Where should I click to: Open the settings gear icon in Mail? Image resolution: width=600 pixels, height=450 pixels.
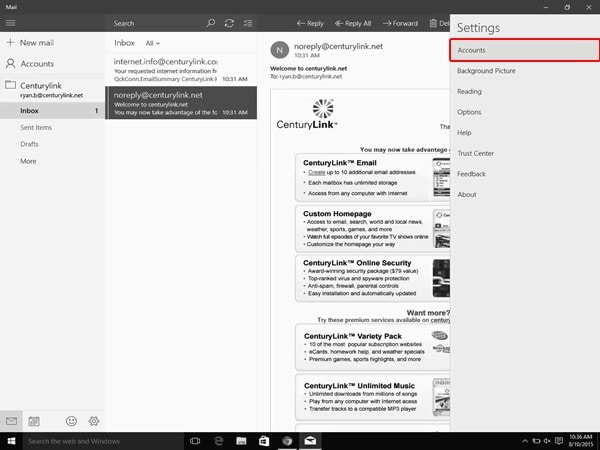point(93,421)
